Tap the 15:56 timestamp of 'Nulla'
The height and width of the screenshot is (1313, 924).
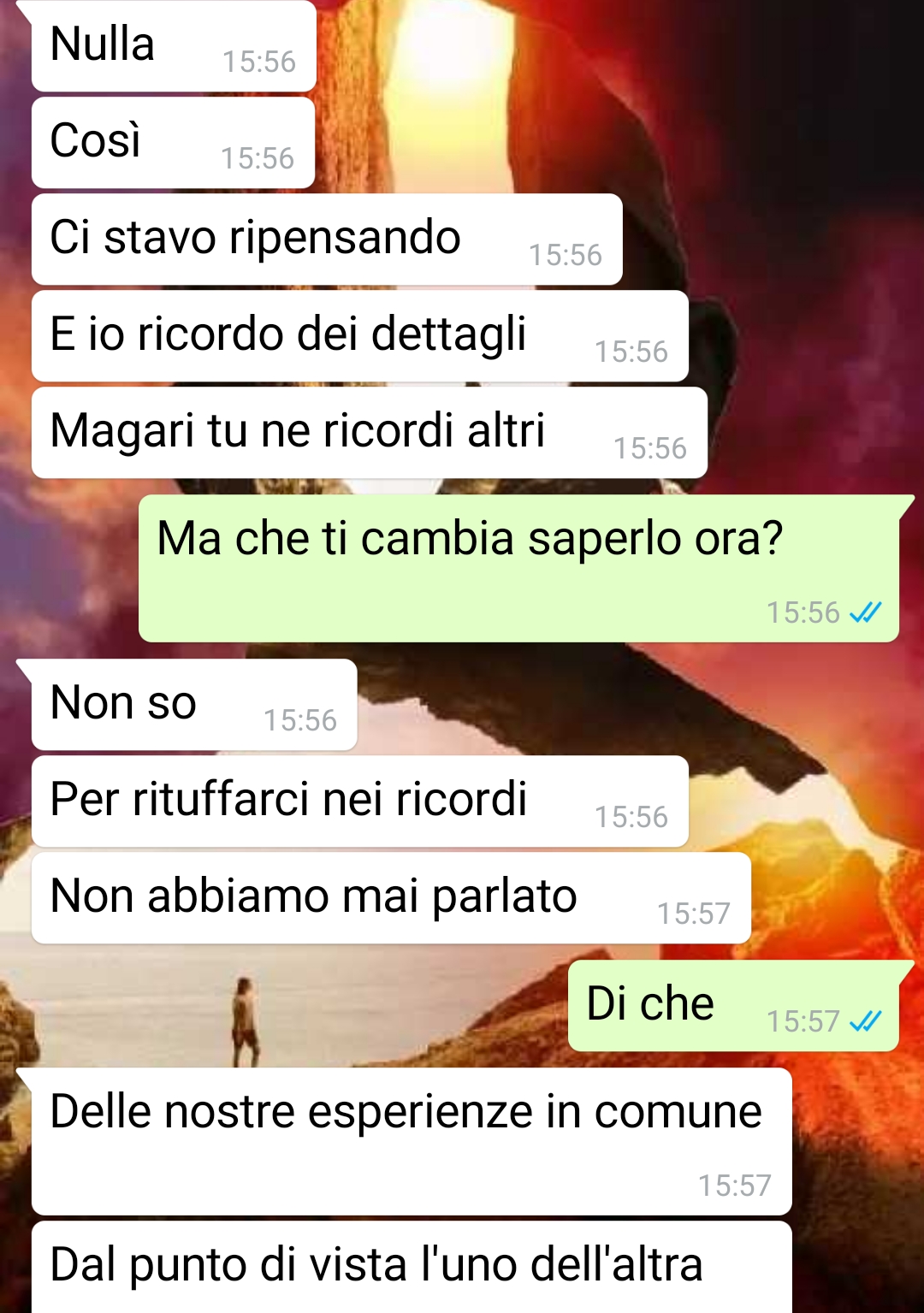point(259,62)
